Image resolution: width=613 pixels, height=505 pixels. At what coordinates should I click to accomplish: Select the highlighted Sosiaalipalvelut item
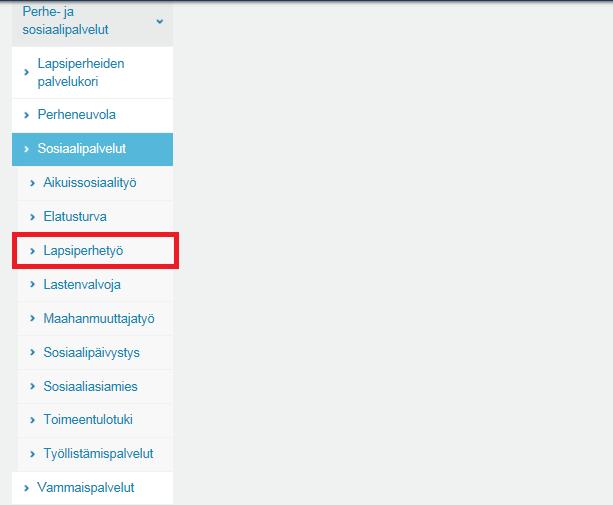(x=92, y=149)
